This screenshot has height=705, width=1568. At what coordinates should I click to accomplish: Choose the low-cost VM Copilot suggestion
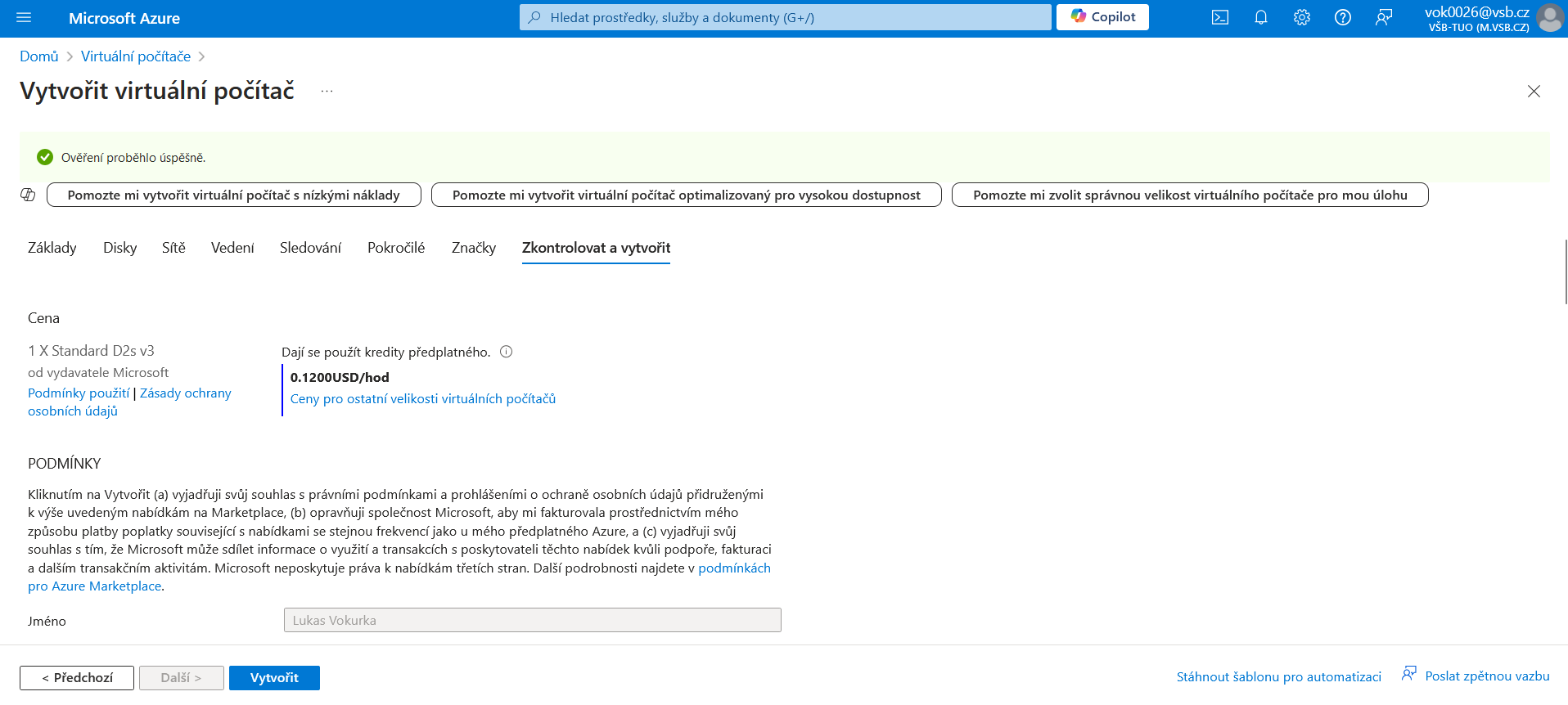click(x=234, y=195)
